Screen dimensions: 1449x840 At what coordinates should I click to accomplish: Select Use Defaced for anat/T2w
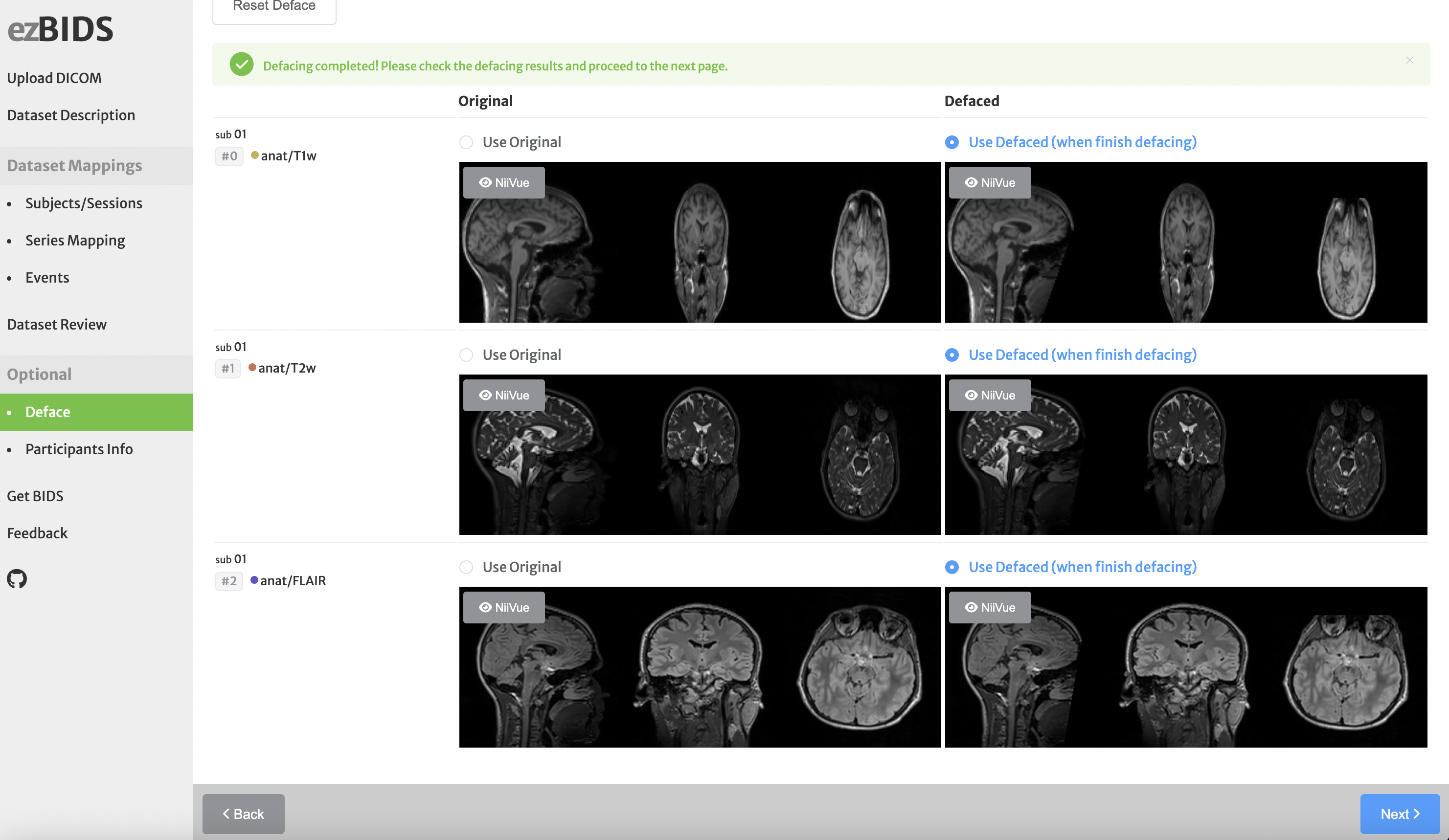tap(1071, 354)
